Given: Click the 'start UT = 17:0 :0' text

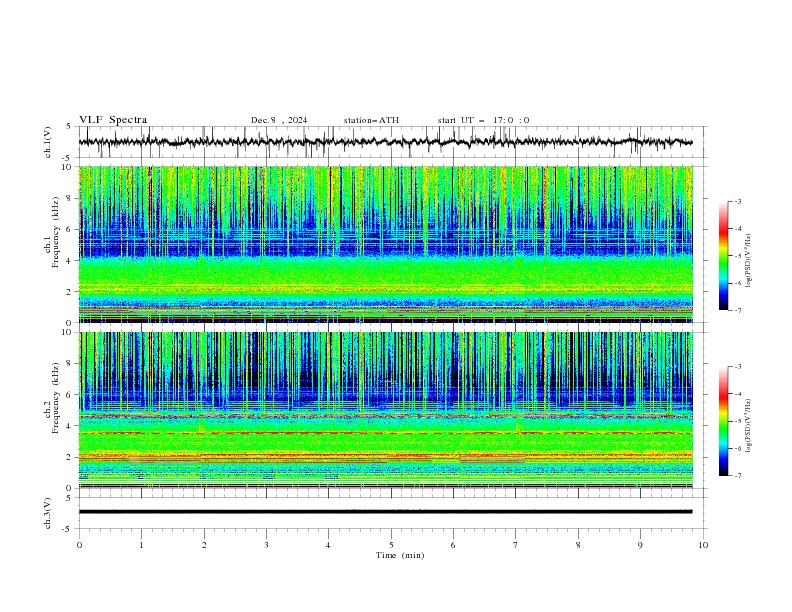Looking at the screenshot, I should tap(483, 120).
